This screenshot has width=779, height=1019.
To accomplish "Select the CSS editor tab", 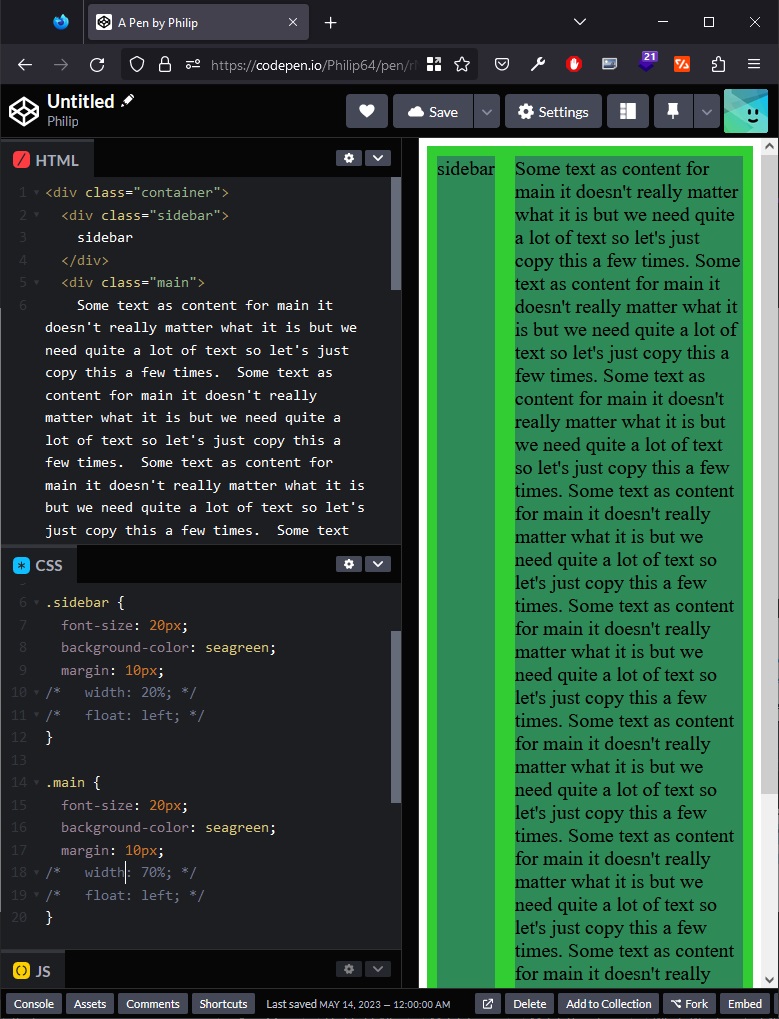I will tap(39, 565).
